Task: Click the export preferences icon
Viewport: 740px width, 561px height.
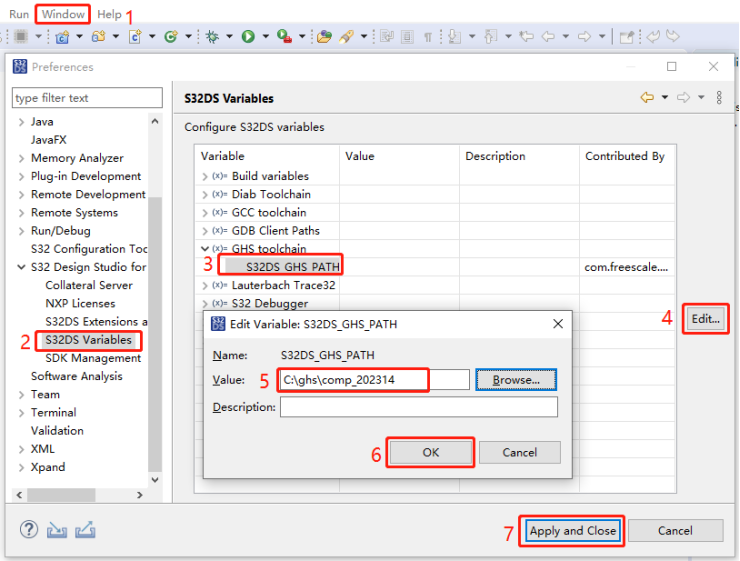Action: [85, 530]
